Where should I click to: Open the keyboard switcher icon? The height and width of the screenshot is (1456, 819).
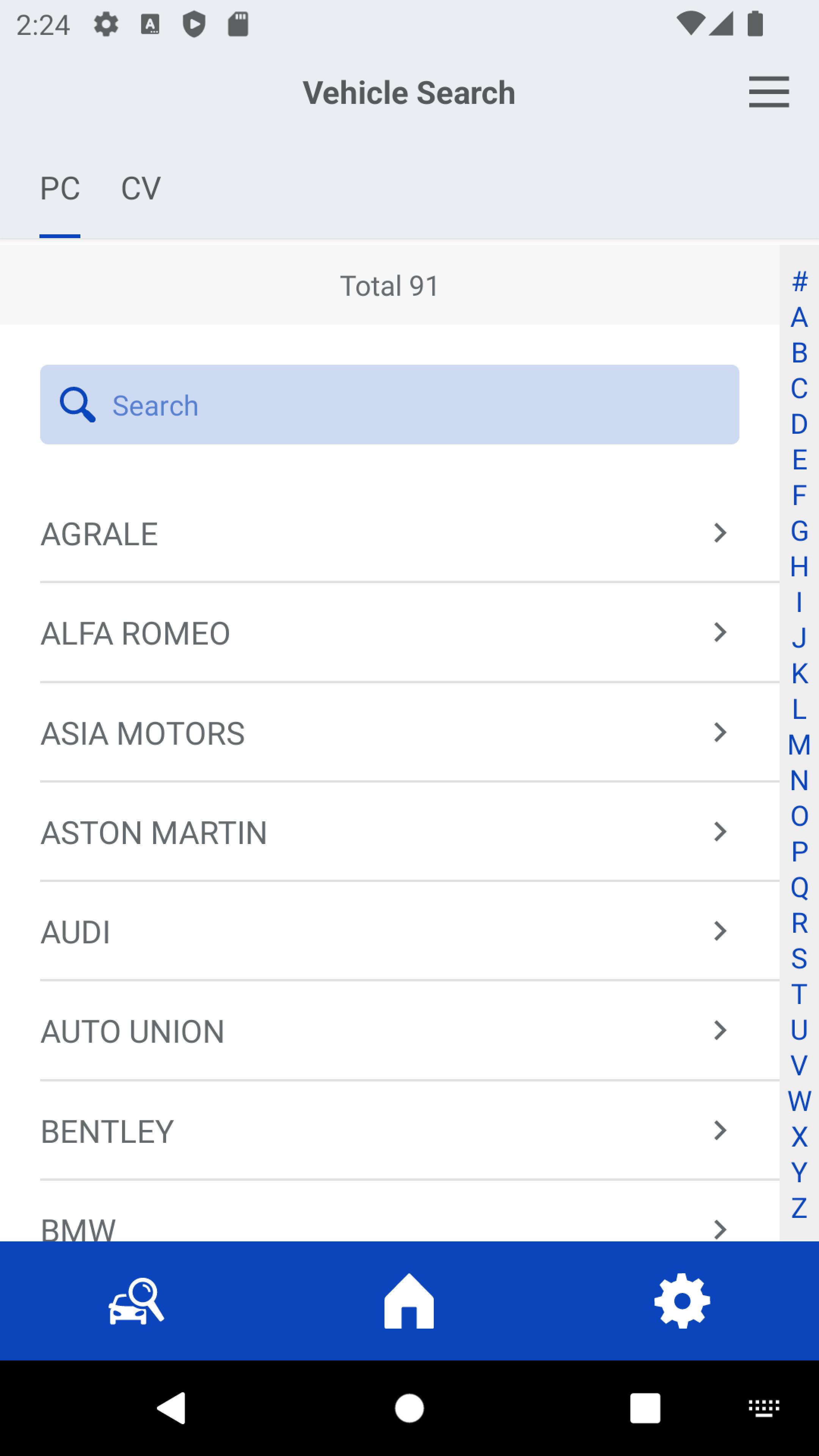(764, 1407)
